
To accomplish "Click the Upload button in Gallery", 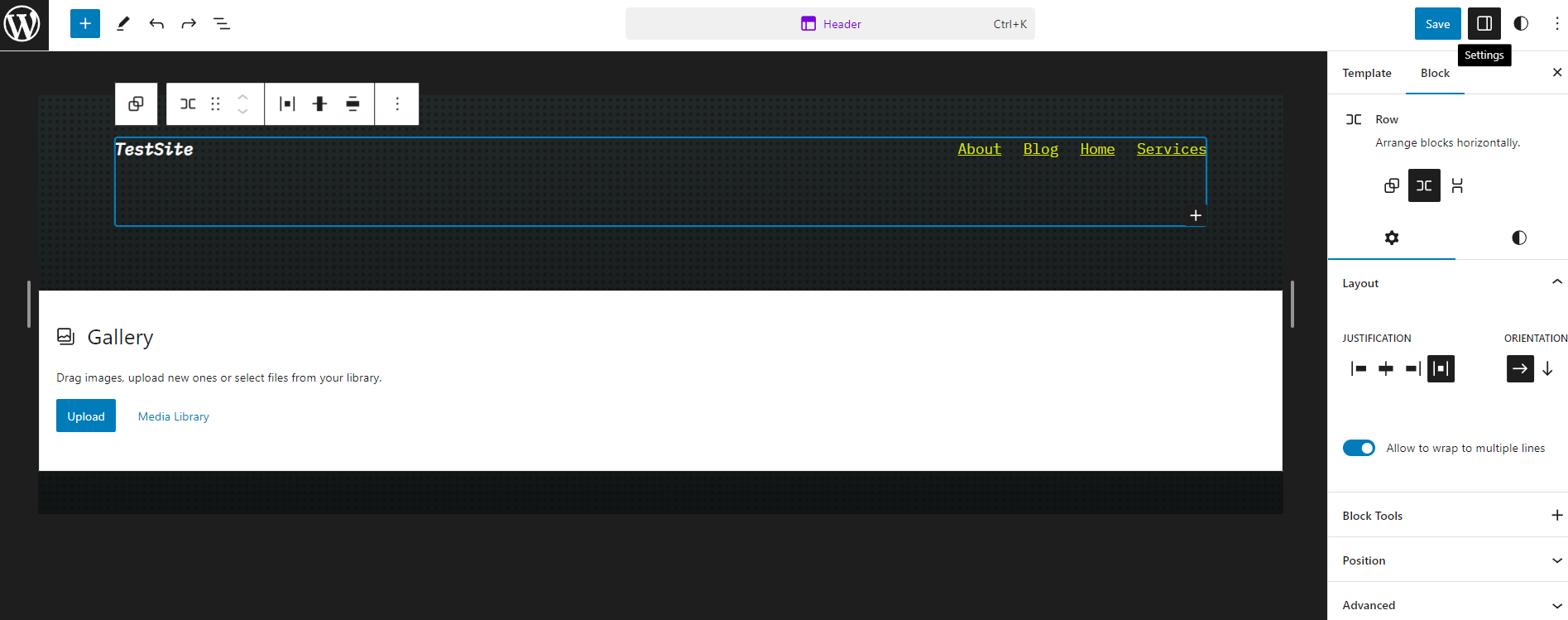I will (x=86, y=416).
